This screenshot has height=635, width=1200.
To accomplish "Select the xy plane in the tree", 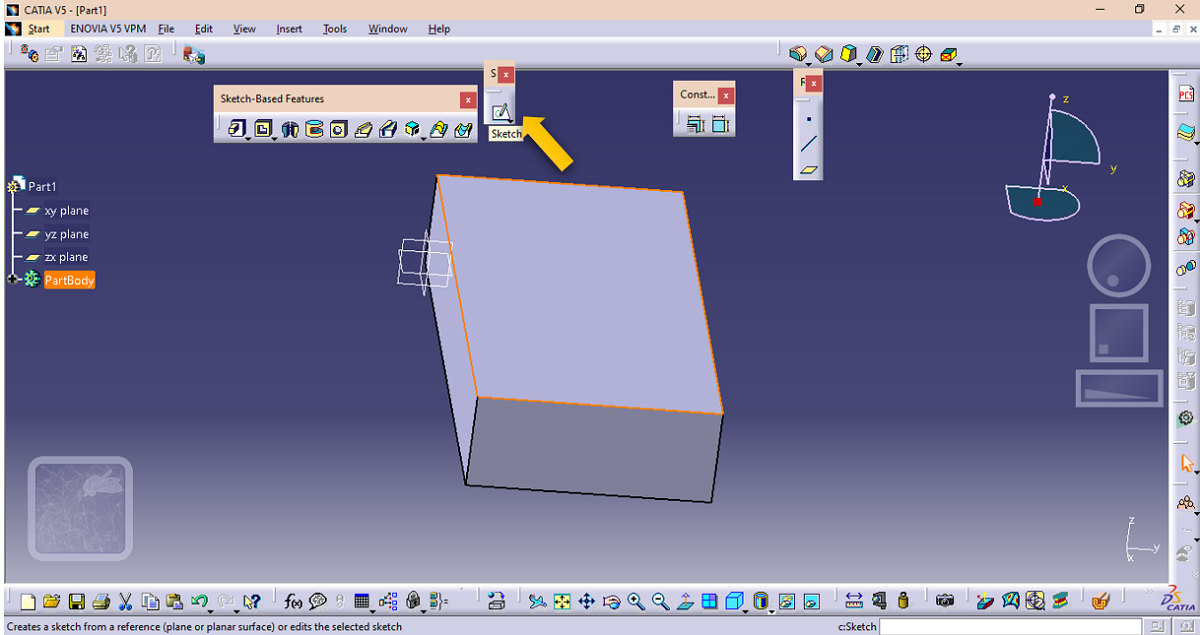I will coord(66,211).
